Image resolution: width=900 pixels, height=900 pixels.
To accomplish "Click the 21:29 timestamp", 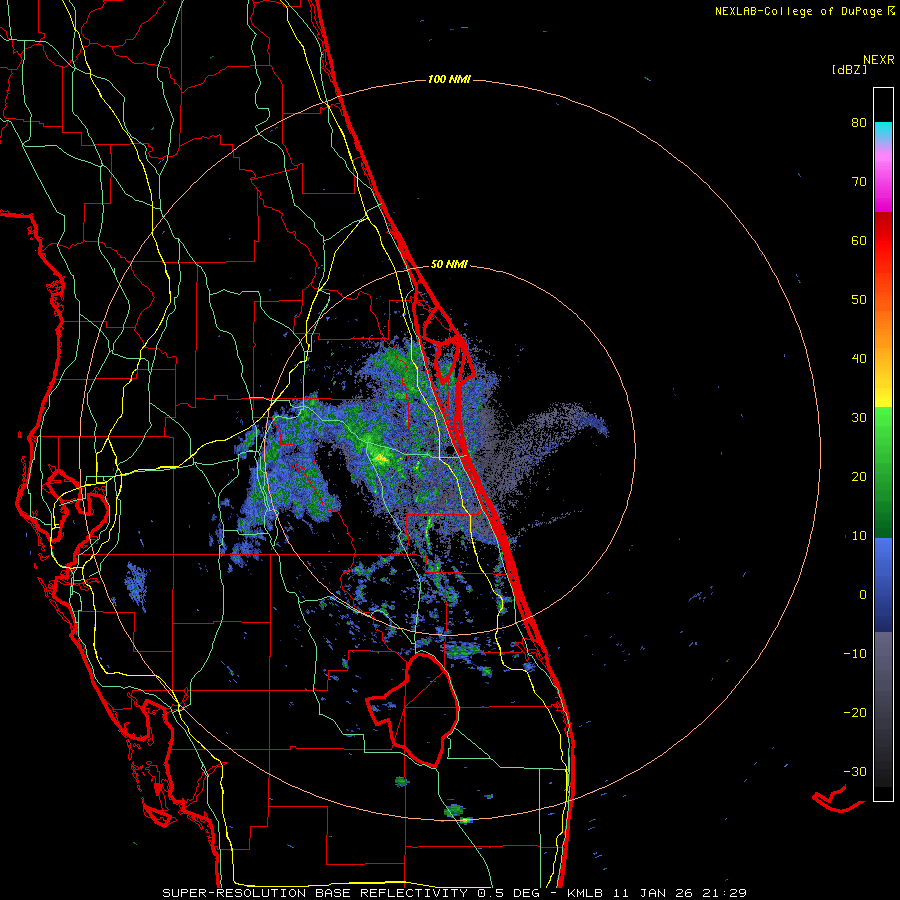I will 723,893.
